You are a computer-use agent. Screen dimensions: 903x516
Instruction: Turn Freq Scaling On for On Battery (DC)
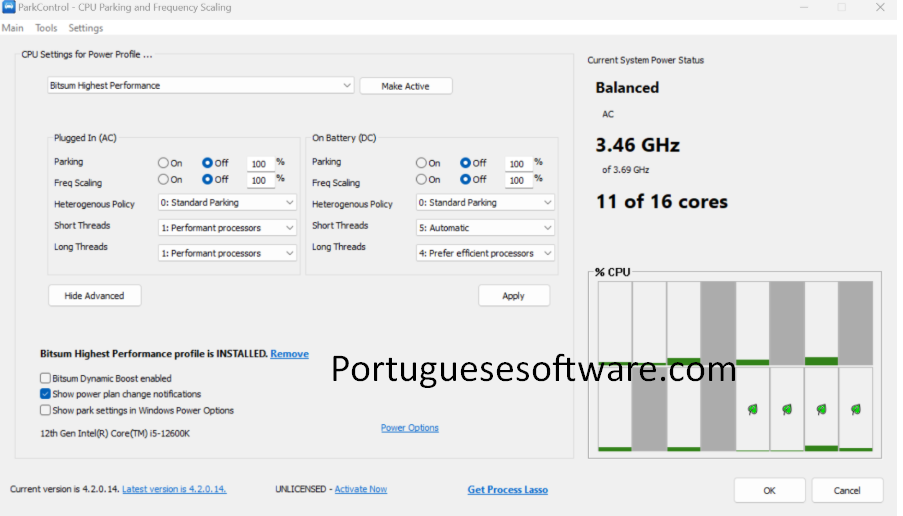coord(422,180)
